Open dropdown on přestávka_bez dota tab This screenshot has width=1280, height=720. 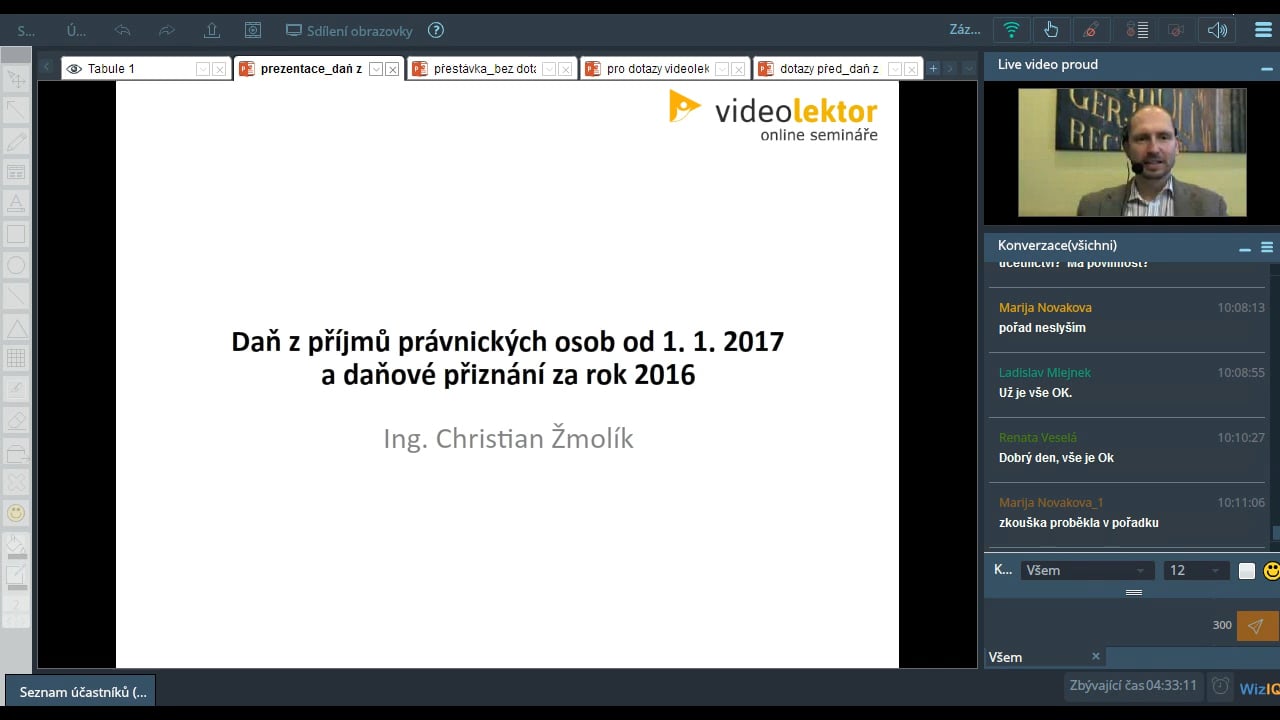click(550, 69)
